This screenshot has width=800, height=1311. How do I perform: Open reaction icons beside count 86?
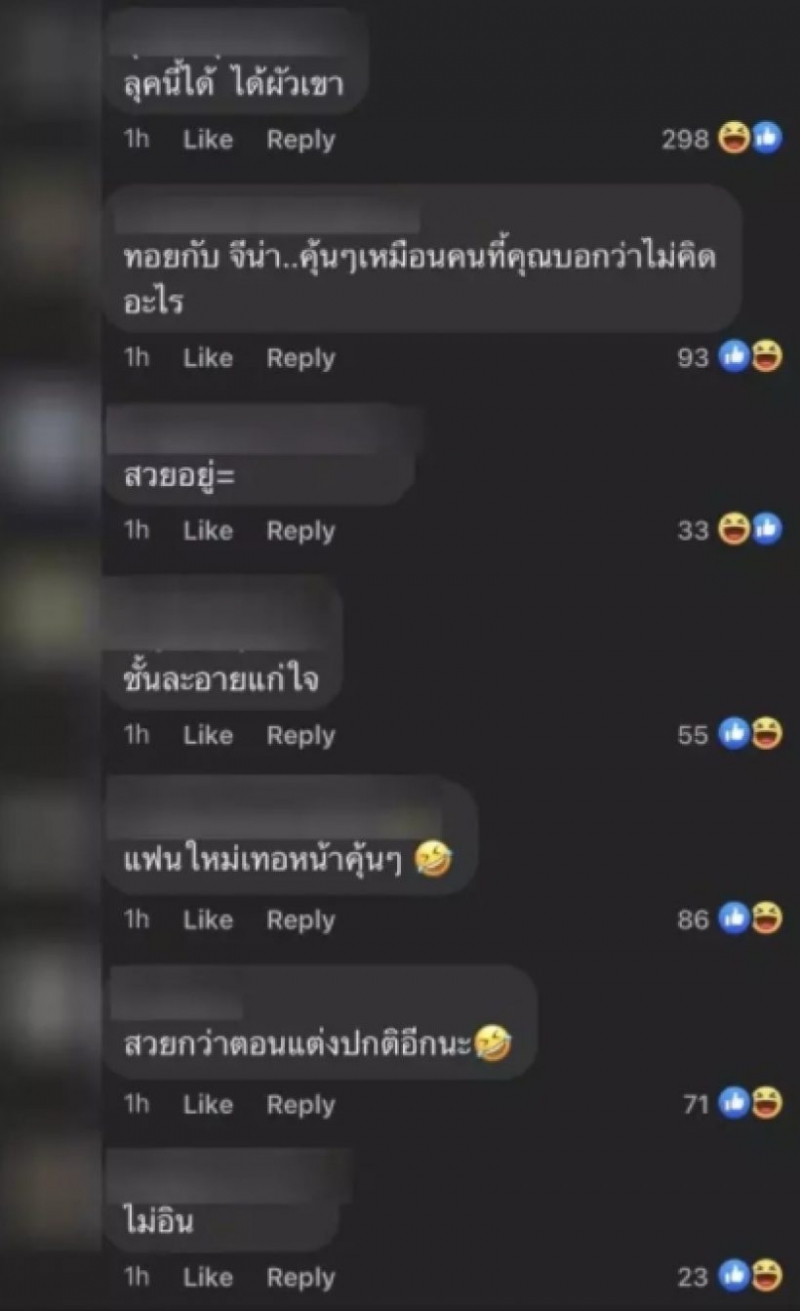click(750, 918)
